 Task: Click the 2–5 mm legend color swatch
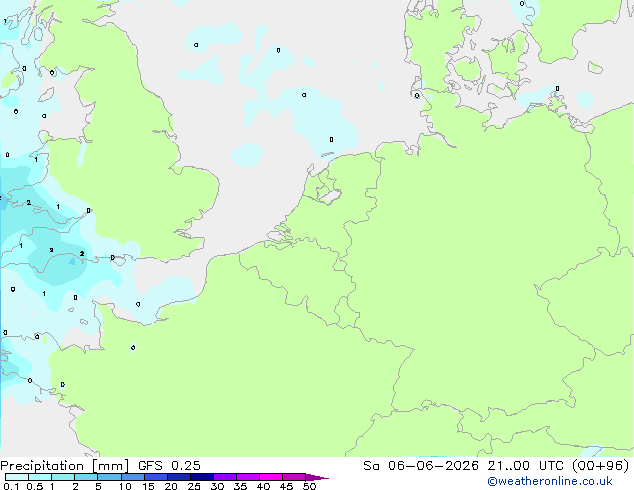86,477
